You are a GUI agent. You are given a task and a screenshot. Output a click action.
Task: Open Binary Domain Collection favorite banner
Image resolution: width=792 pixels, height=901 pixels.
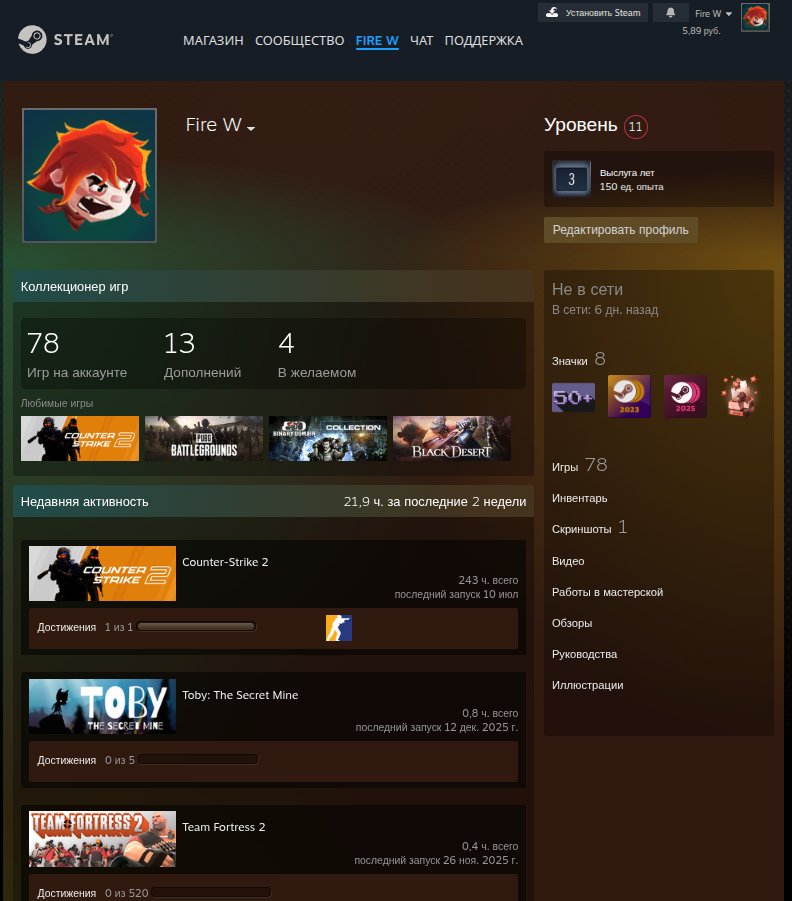(328, 438)
